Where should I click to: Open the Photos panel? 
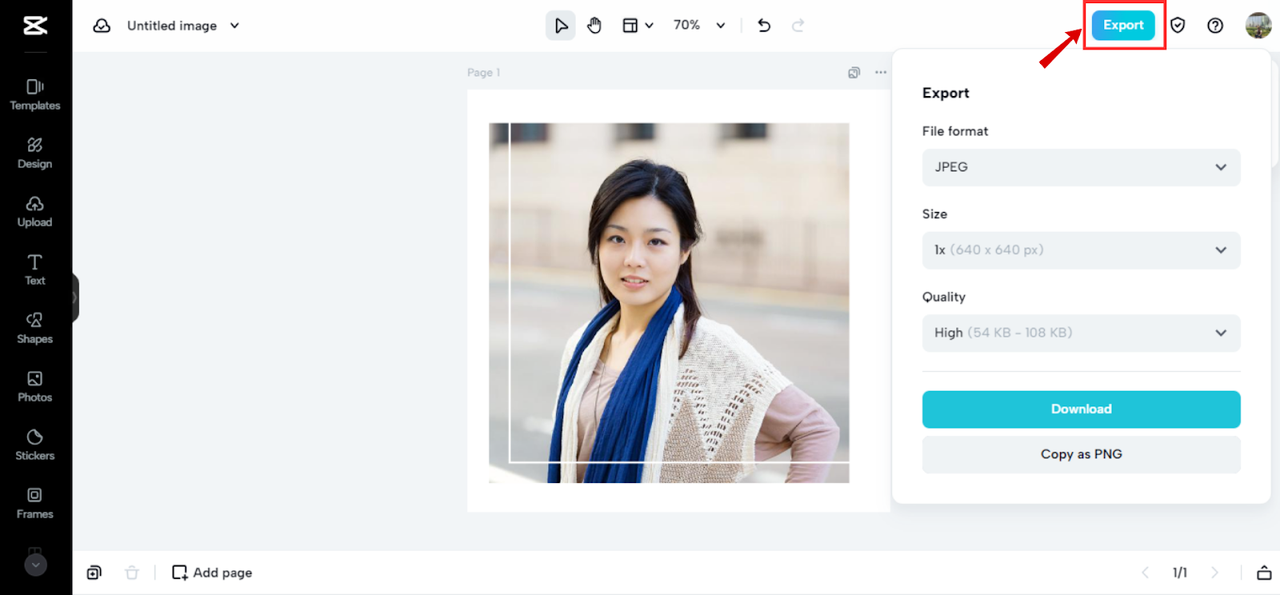point(35,386)
